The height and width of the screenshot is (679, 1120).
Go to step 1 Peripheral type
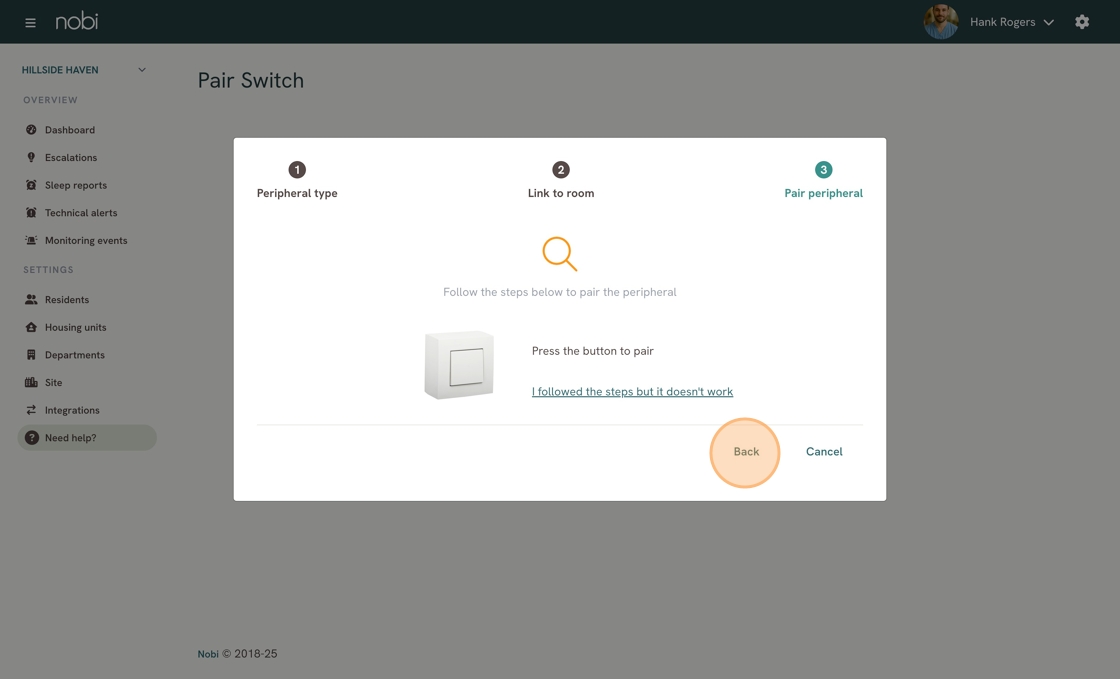tap(297, 170)
